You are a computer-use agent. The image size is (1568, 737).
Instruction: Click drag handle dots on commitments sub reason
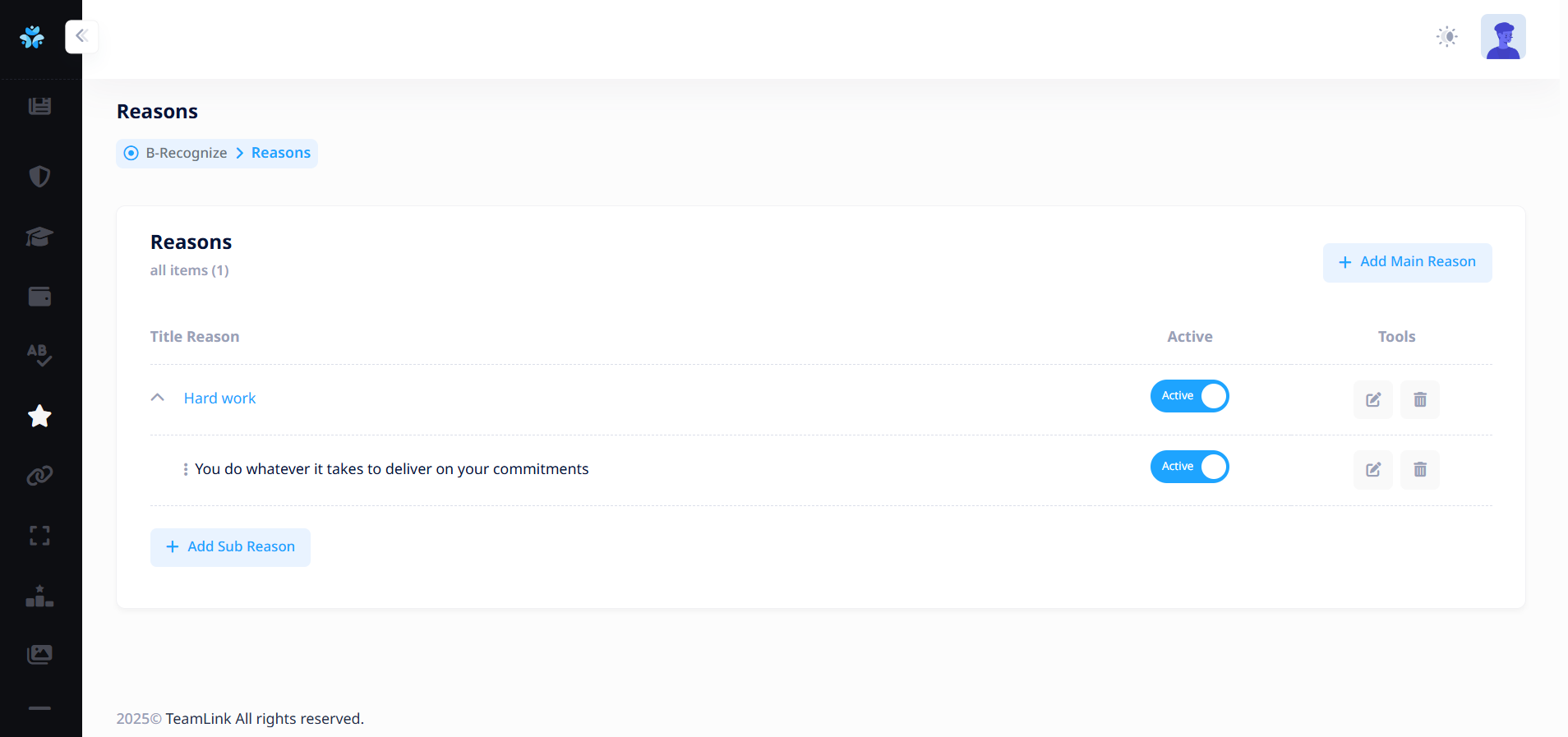click(x=186, y=469)
